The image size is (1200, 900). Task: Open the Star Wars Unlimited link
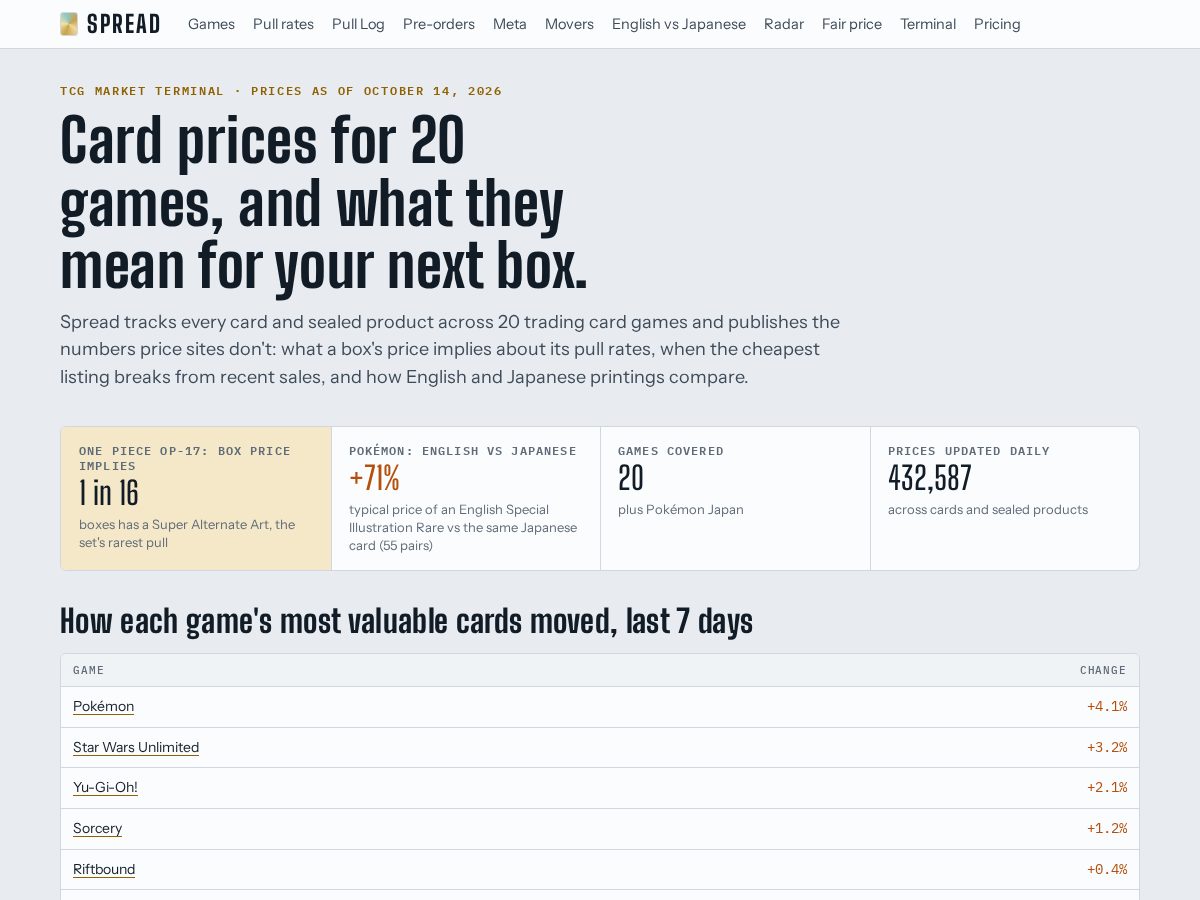click(136, 747)
